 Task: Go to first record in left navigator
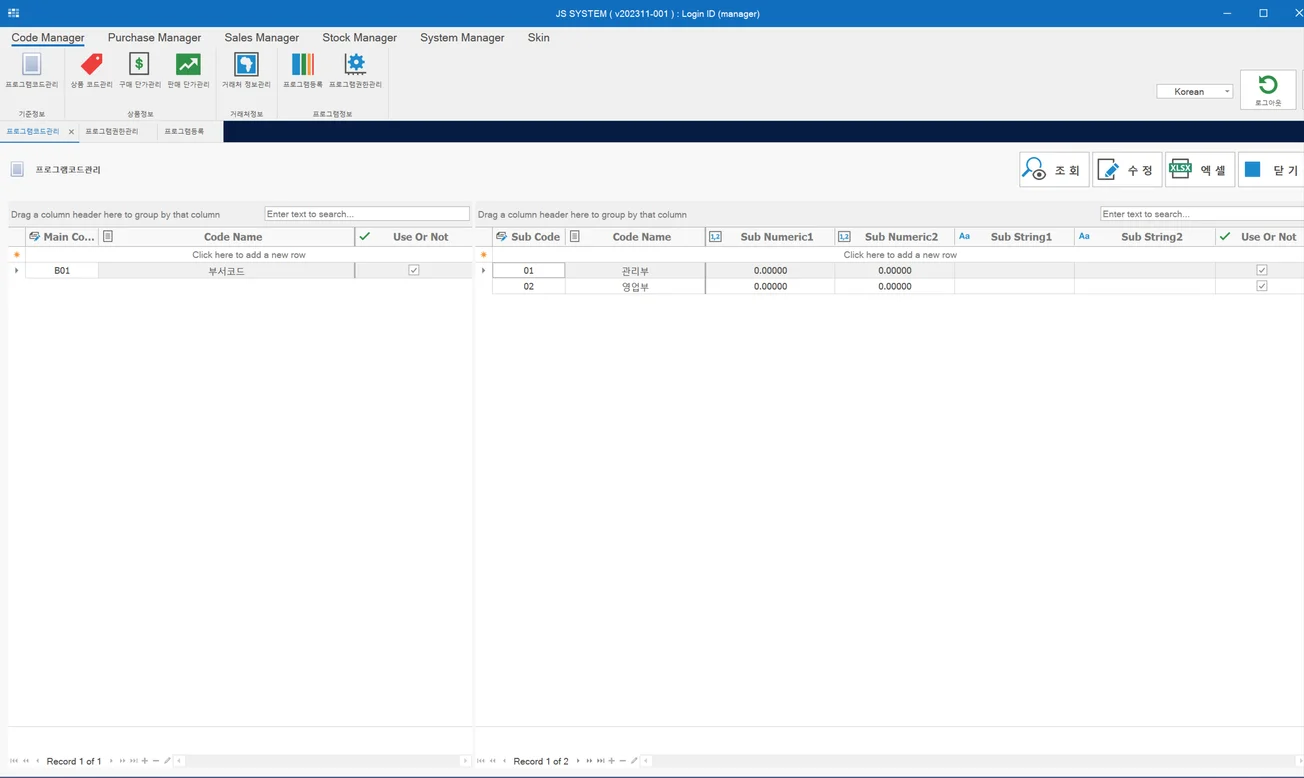(13, 761)
